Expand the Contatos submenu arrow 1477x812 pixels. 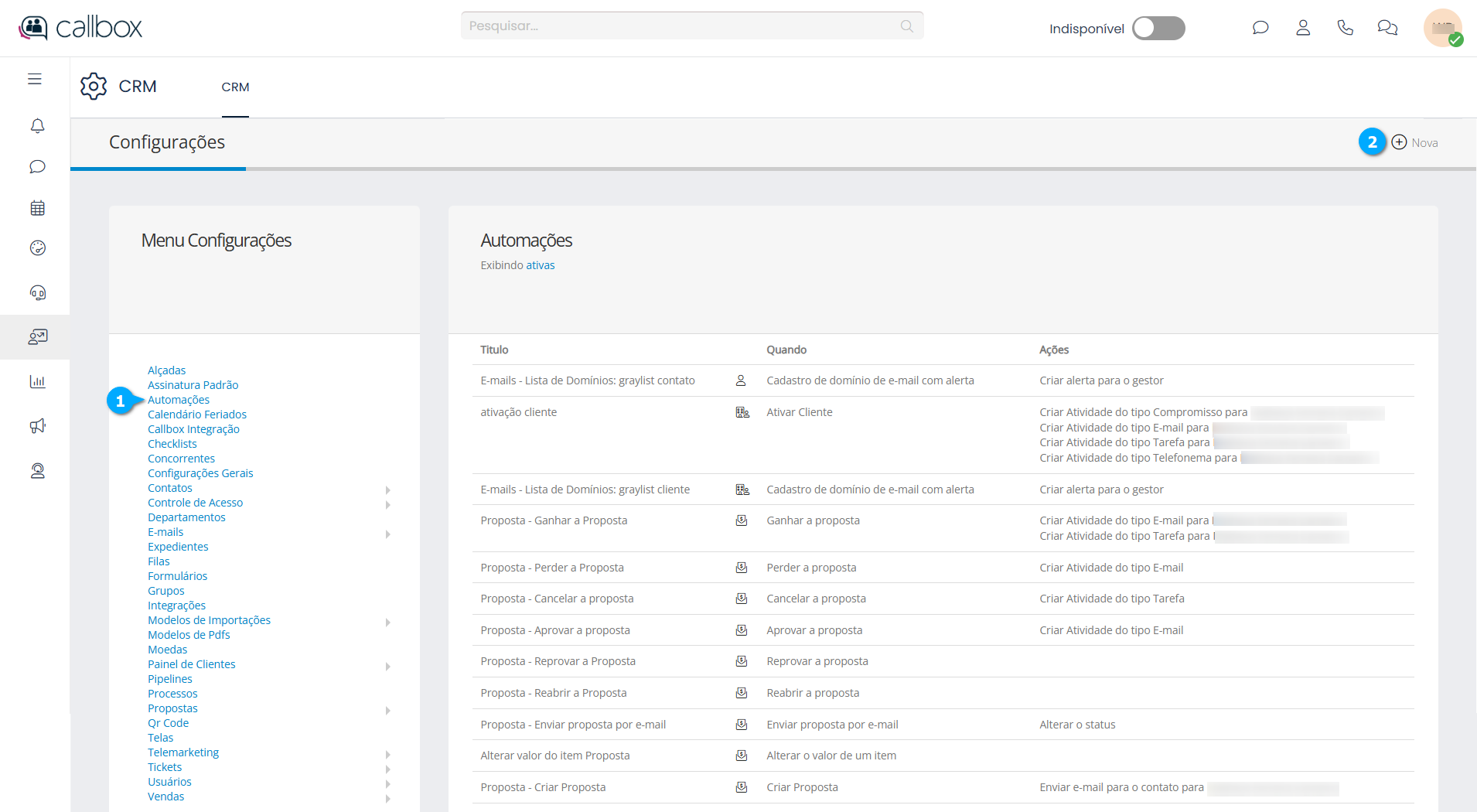pyautogui.click(x=387, y=490)
